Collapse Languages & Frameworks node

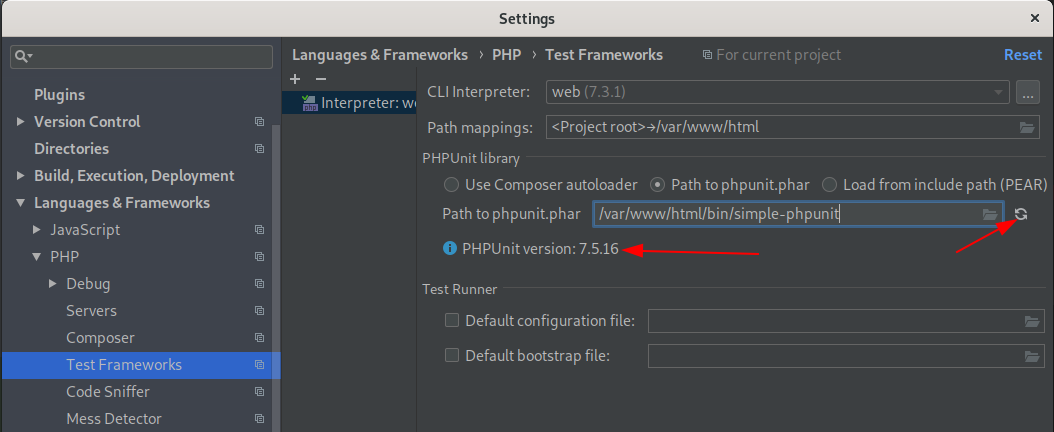(20, 203)
